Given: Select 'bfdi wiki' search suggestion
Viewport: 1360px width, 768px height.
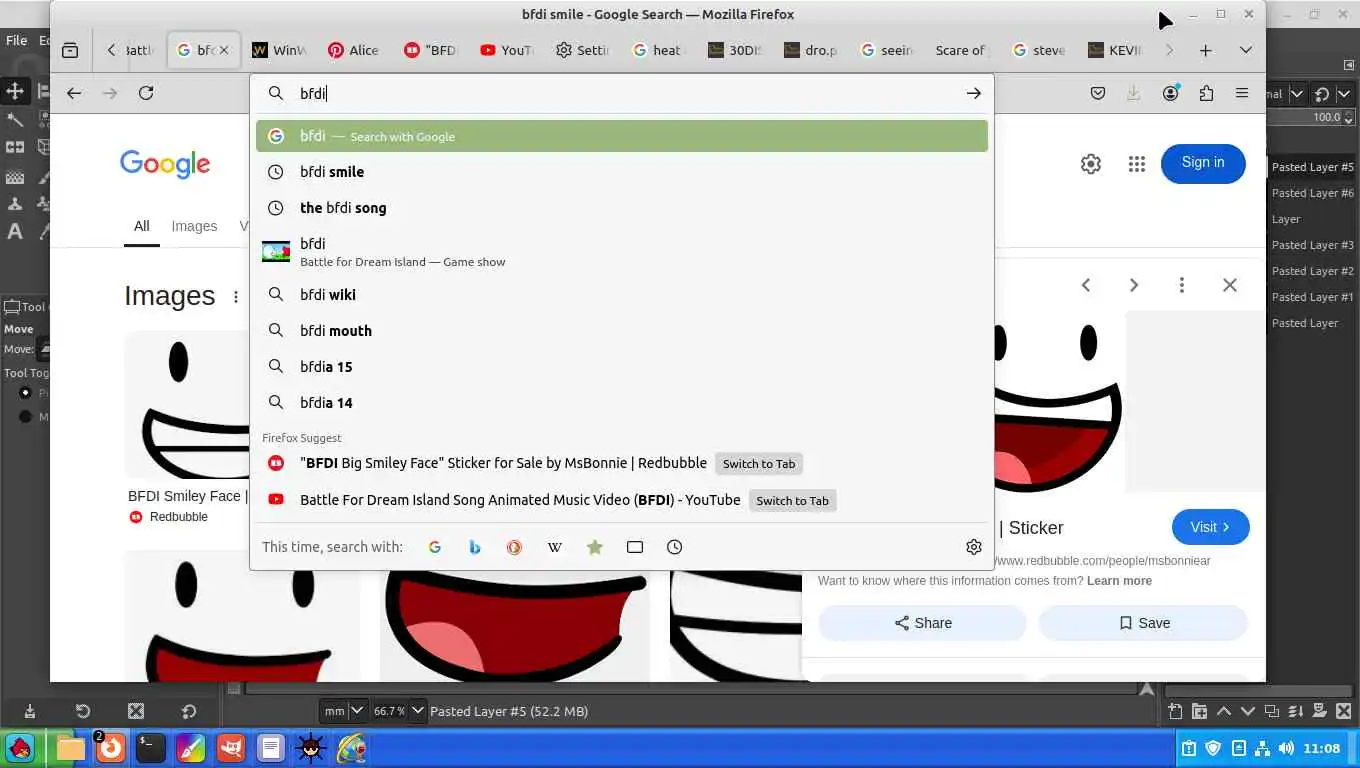Looking at the screenshot, I should [622, 295].
